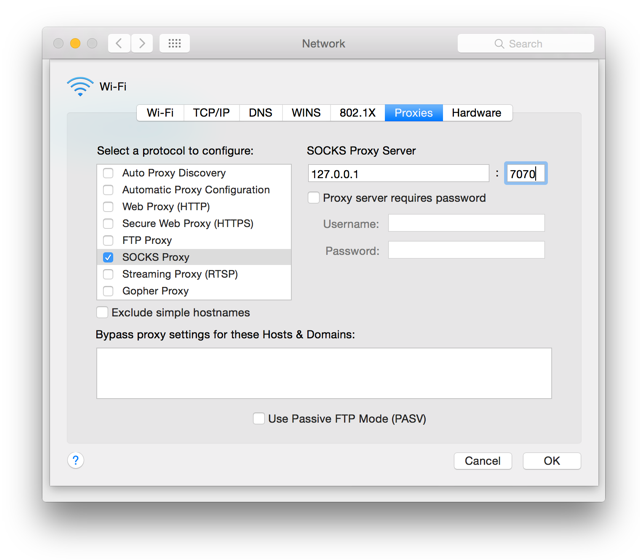Image resolution: width=640 pixels, height=560 pixels.
Task: Open the DNS tab
Action: (260, 113)
